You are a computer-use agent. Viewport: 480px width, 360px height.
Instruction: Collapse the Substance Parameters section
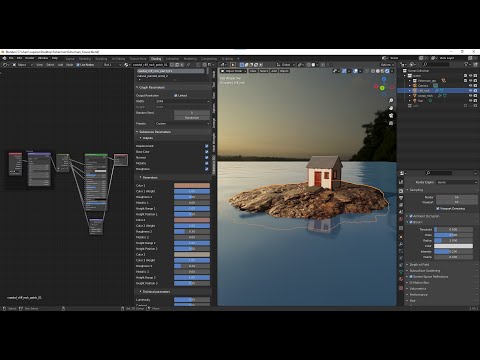[x=155, y=132]
